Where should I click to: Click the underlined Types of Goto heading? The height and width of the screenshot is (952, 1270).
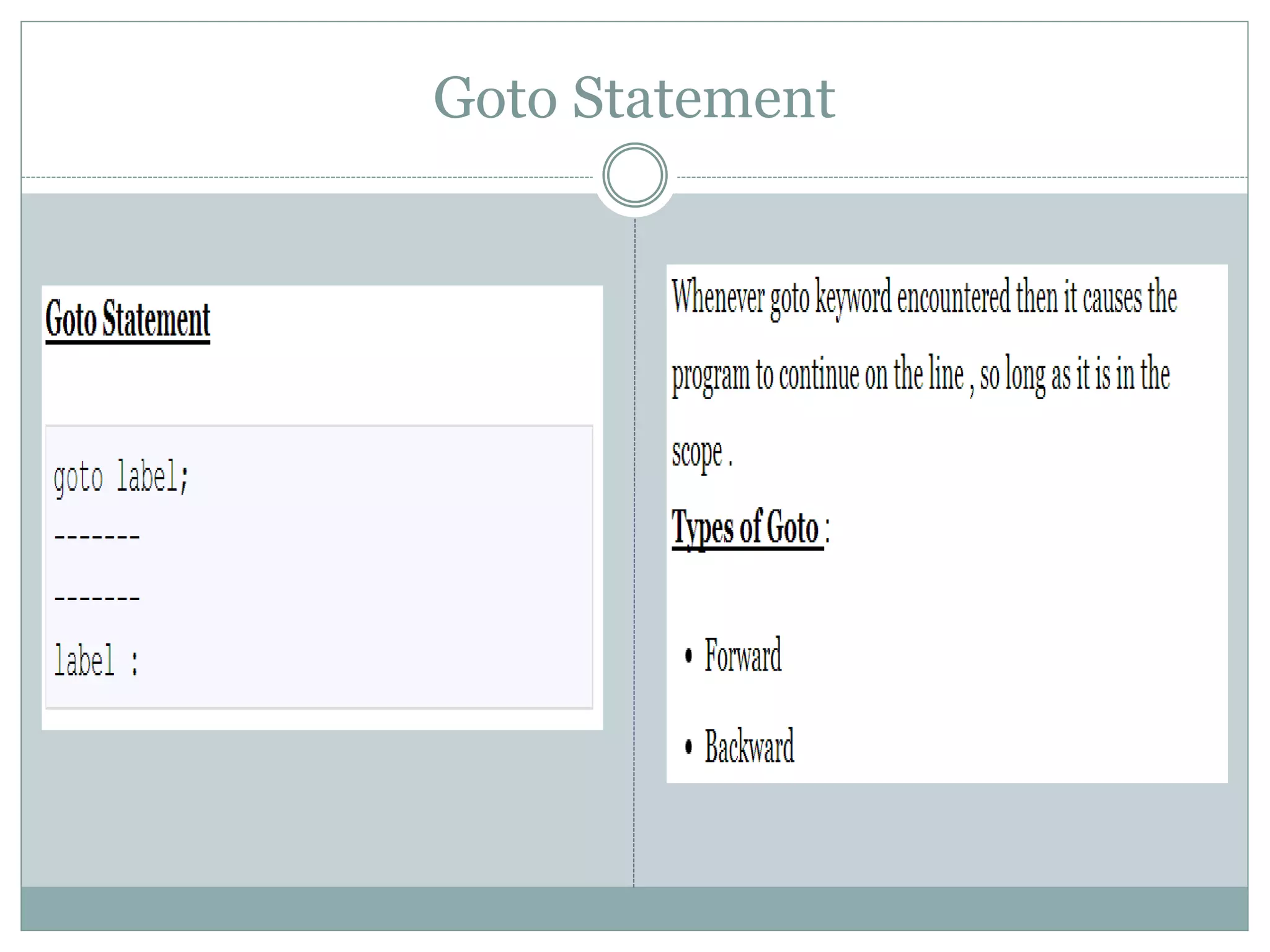tap(746, 528)
